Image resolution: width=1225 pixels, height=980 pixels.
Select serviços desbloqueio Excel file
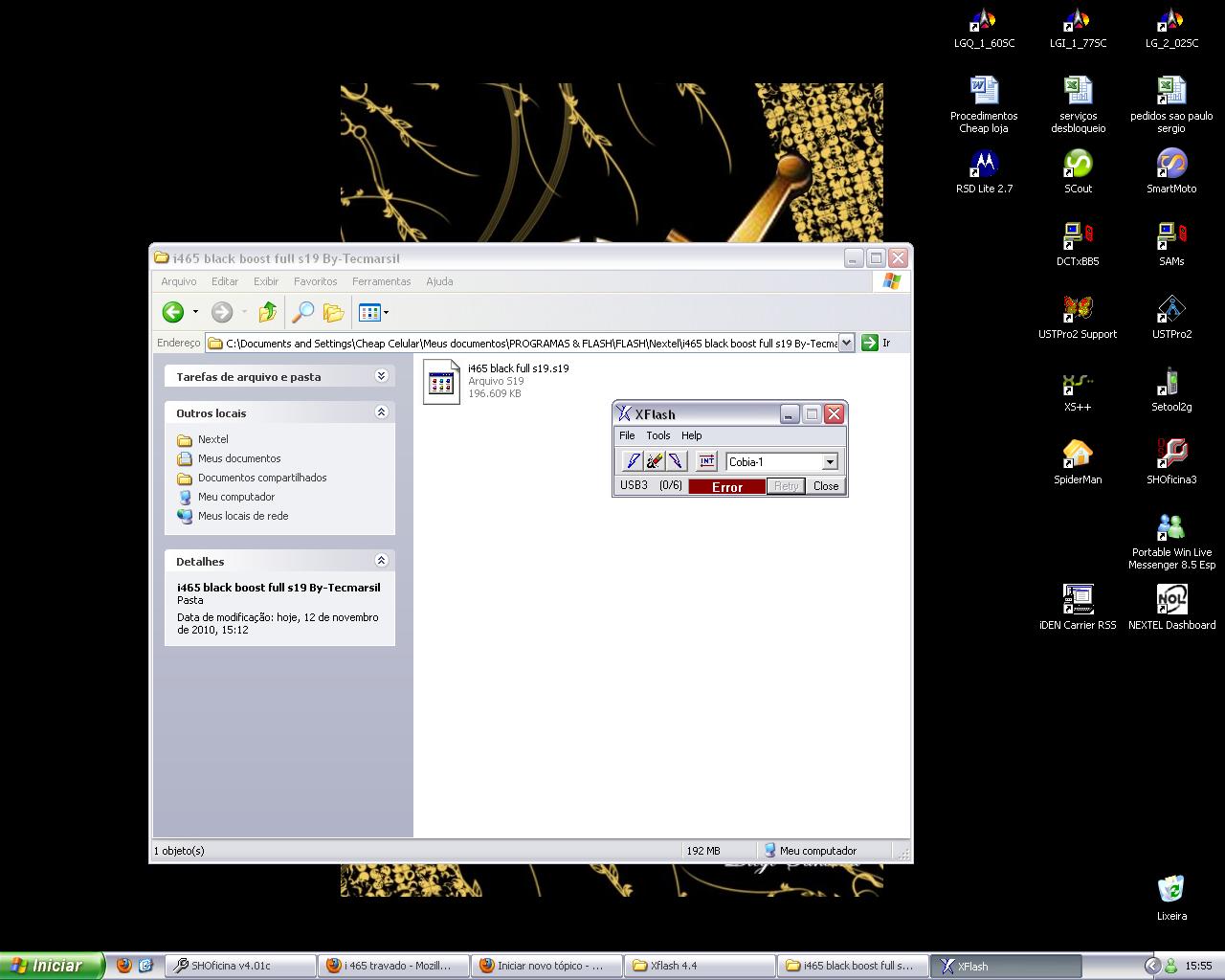pyautogui.click(x=1078, y=105)
